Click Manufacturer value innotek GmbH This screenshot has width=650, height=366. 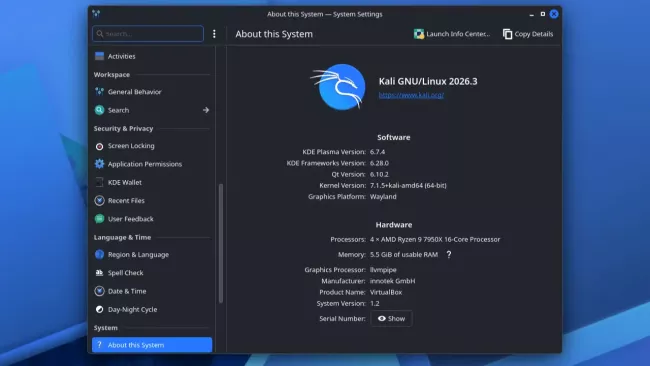click(x=392, y=281)
